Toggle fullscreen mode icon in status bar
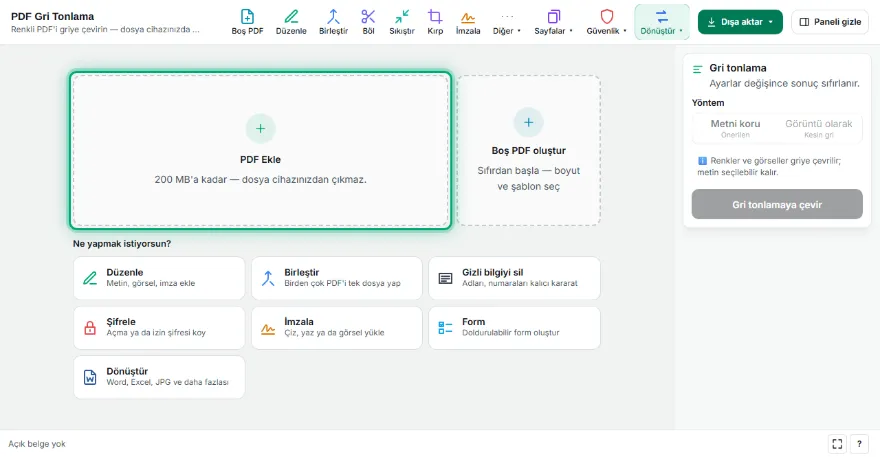Screen dimensions: 880x457 click(837, 444)
